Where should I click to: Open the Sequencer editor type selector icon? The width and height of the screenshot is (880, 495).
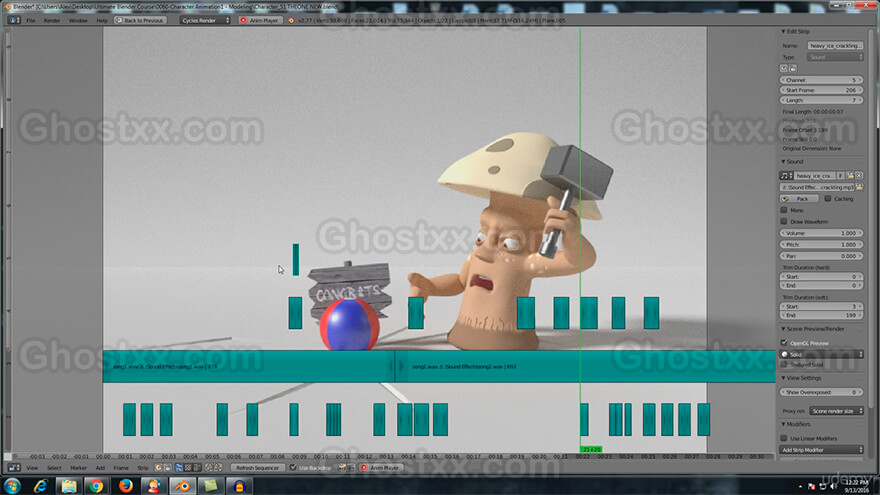click(13, 468)
